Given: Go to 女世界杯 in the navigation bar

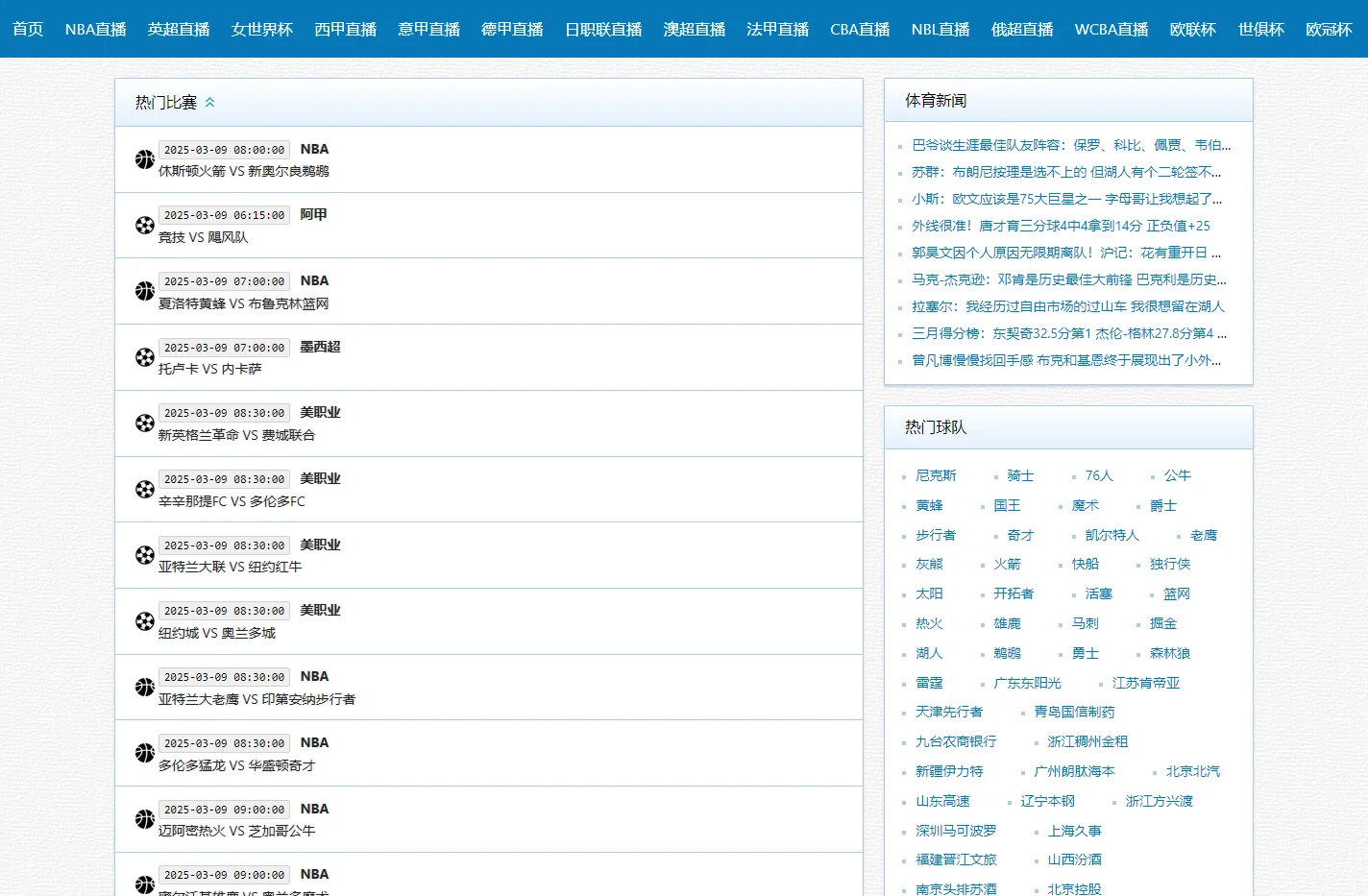Looking at the screenshot, I should tap(262, 29).
